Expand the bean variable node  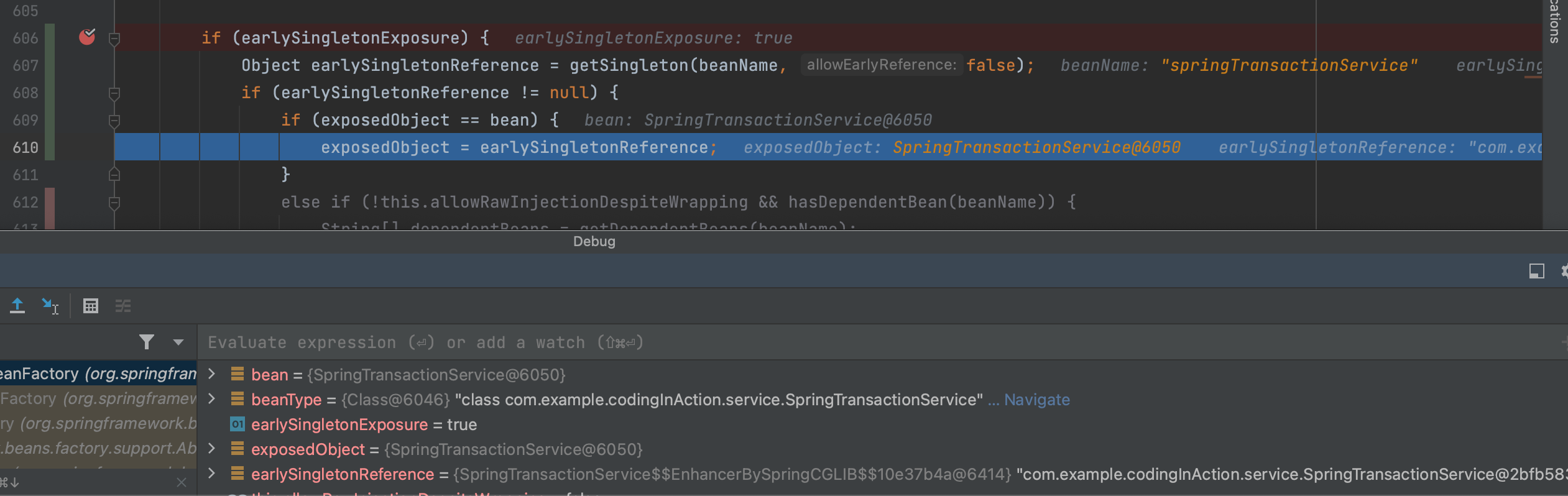tap(212, 374)
